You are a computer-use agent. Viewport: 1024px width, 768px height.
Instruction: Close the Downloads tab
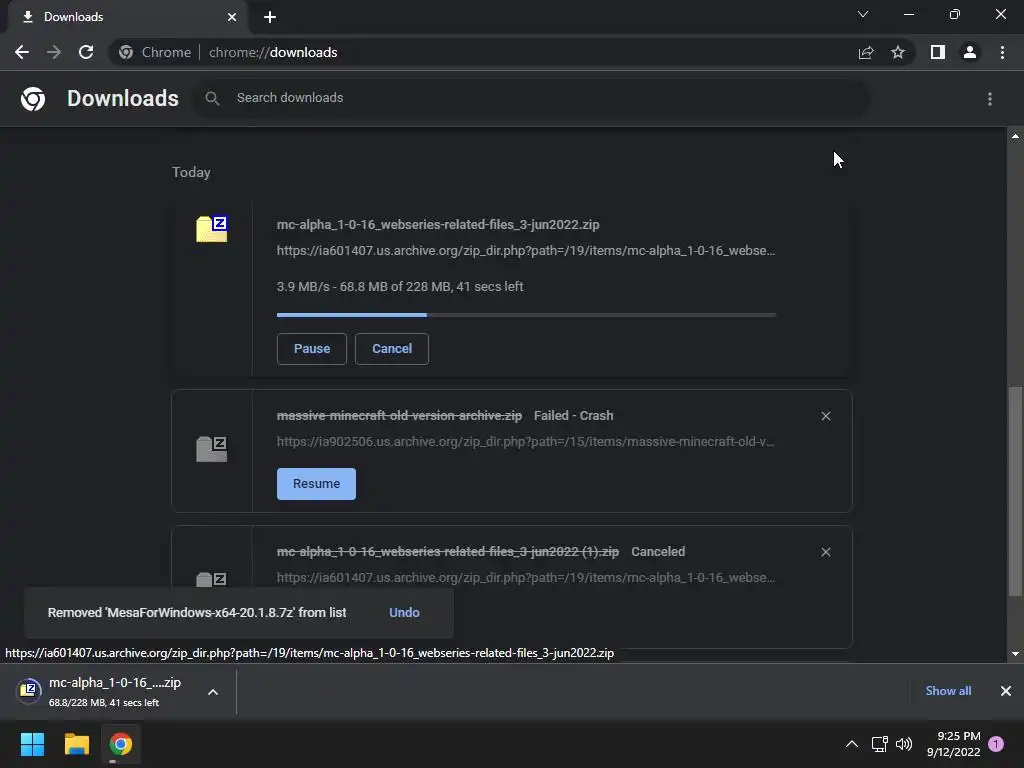(x=232, y=17)
